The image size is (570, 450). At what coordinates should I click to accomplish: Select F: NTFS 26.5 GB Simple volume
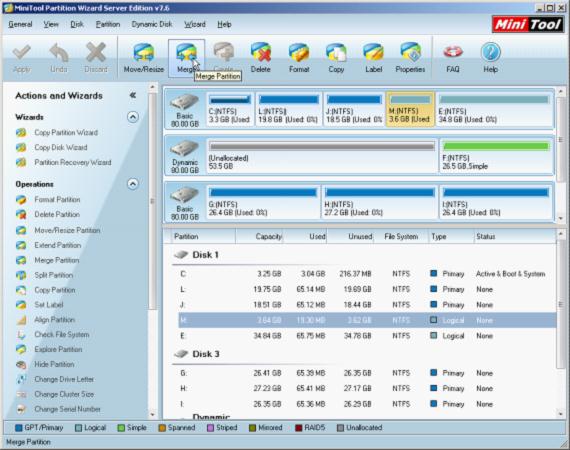point(496,156)
